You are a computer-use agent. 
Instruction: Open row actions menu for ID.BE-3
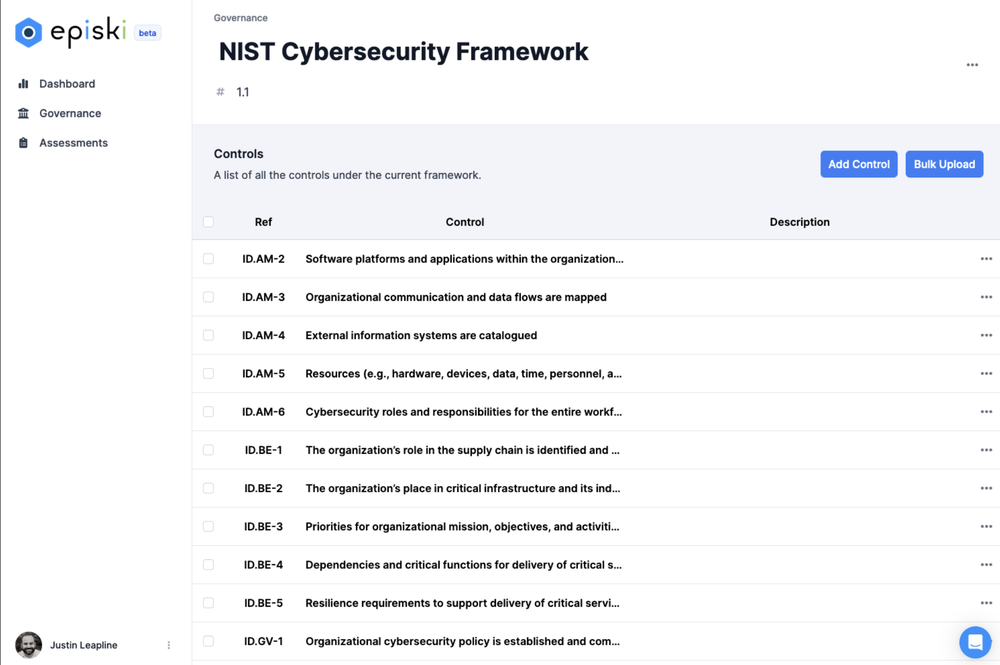click(986, 527)
